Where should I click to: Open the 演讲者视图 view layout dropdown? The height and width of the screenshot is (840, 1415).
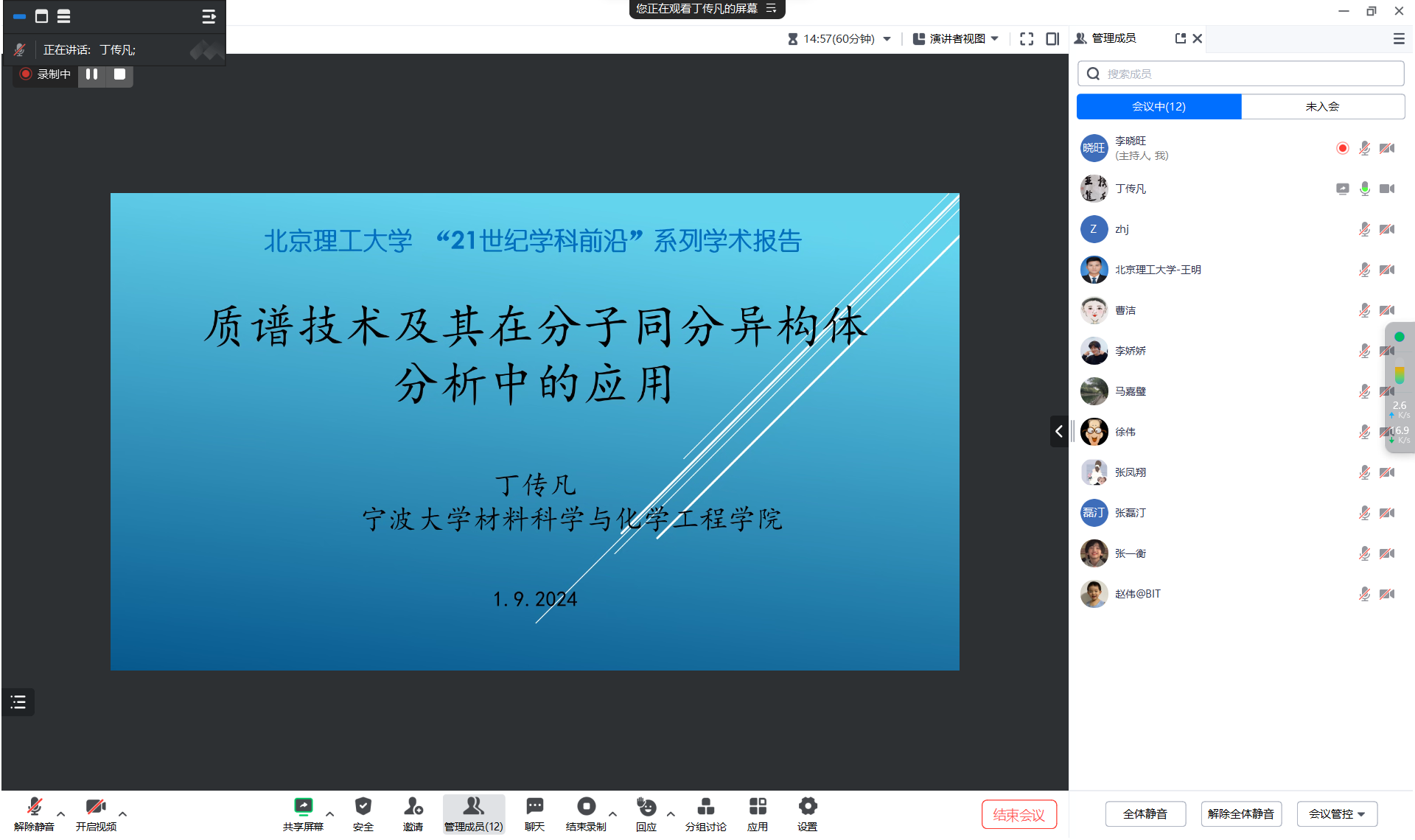click(956, 38)
